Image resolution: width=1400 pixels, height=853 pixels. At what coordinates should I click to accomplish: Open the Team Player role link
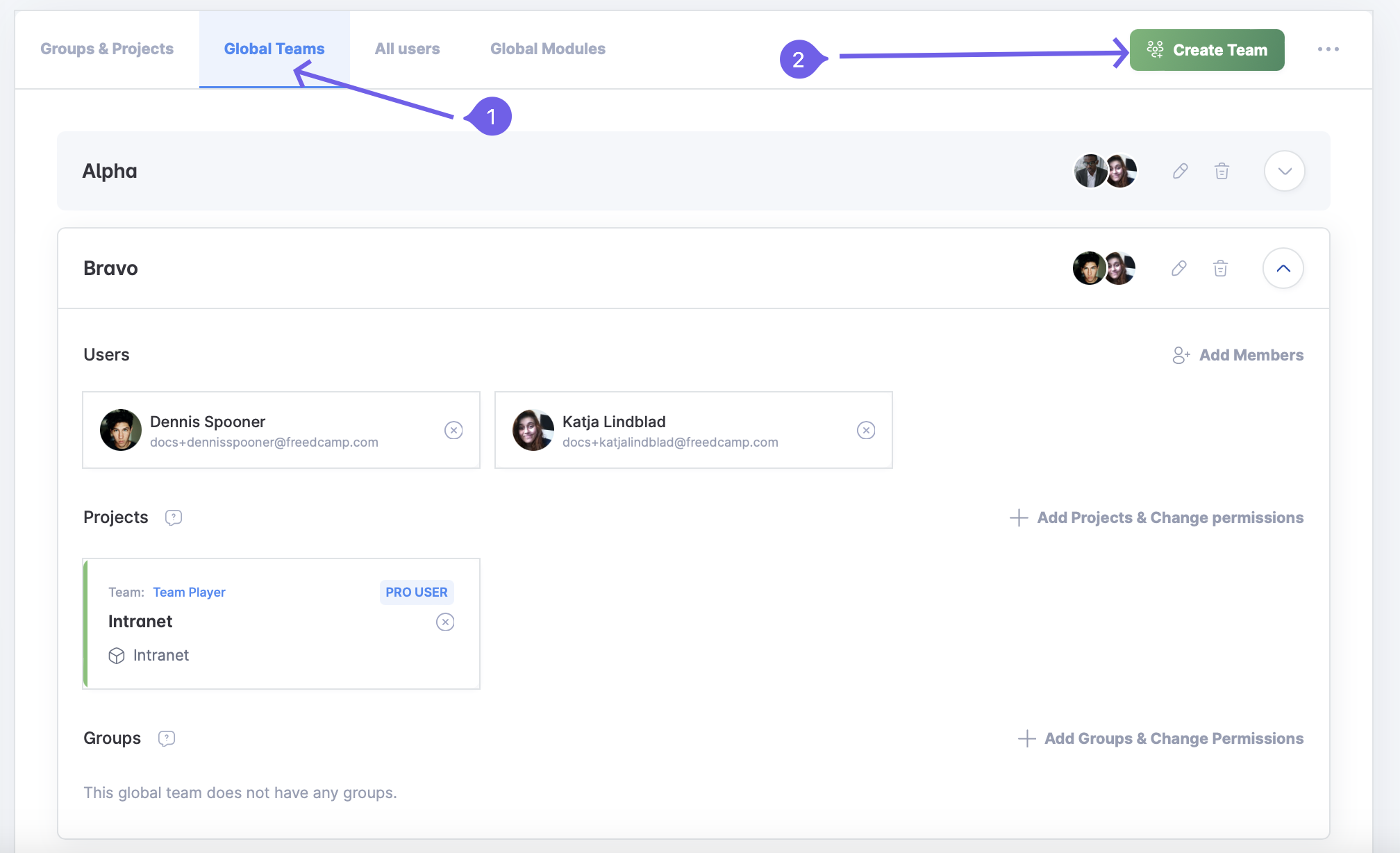coord(189,592)
